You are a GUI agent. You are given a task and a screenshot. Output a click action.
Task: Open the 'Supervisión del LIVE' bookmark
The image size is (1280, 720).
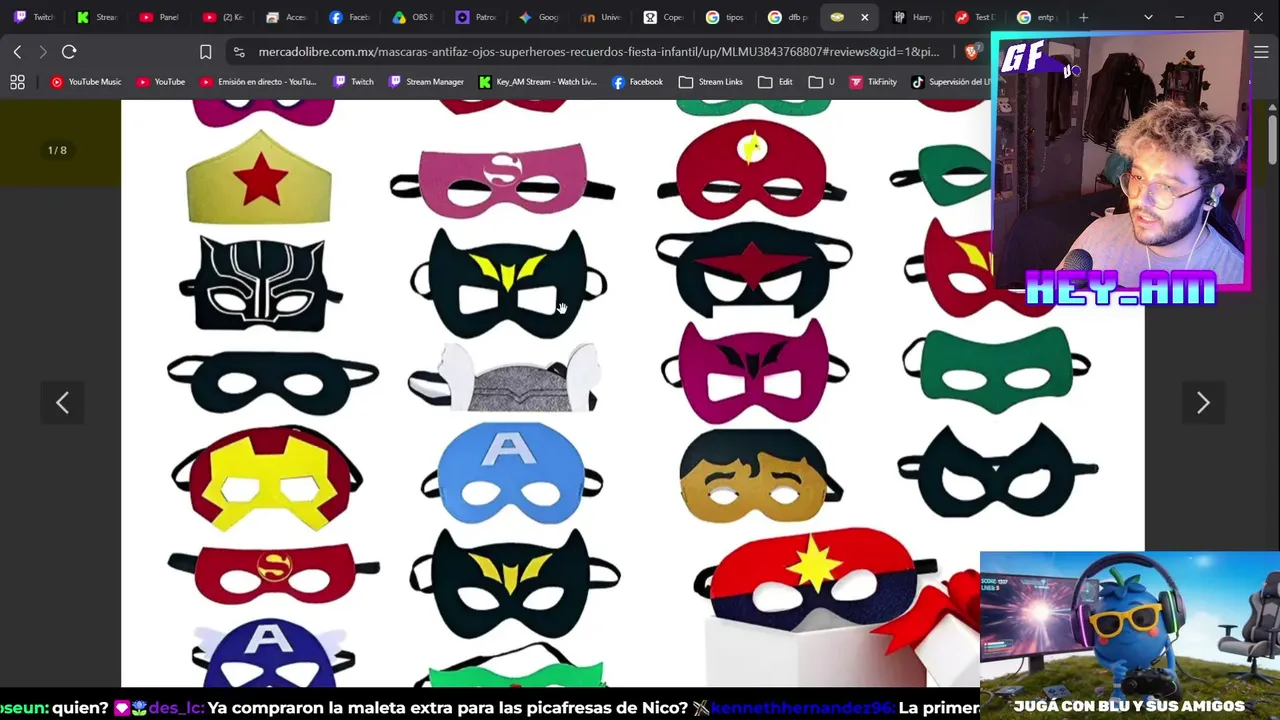[x=951, y=82]
